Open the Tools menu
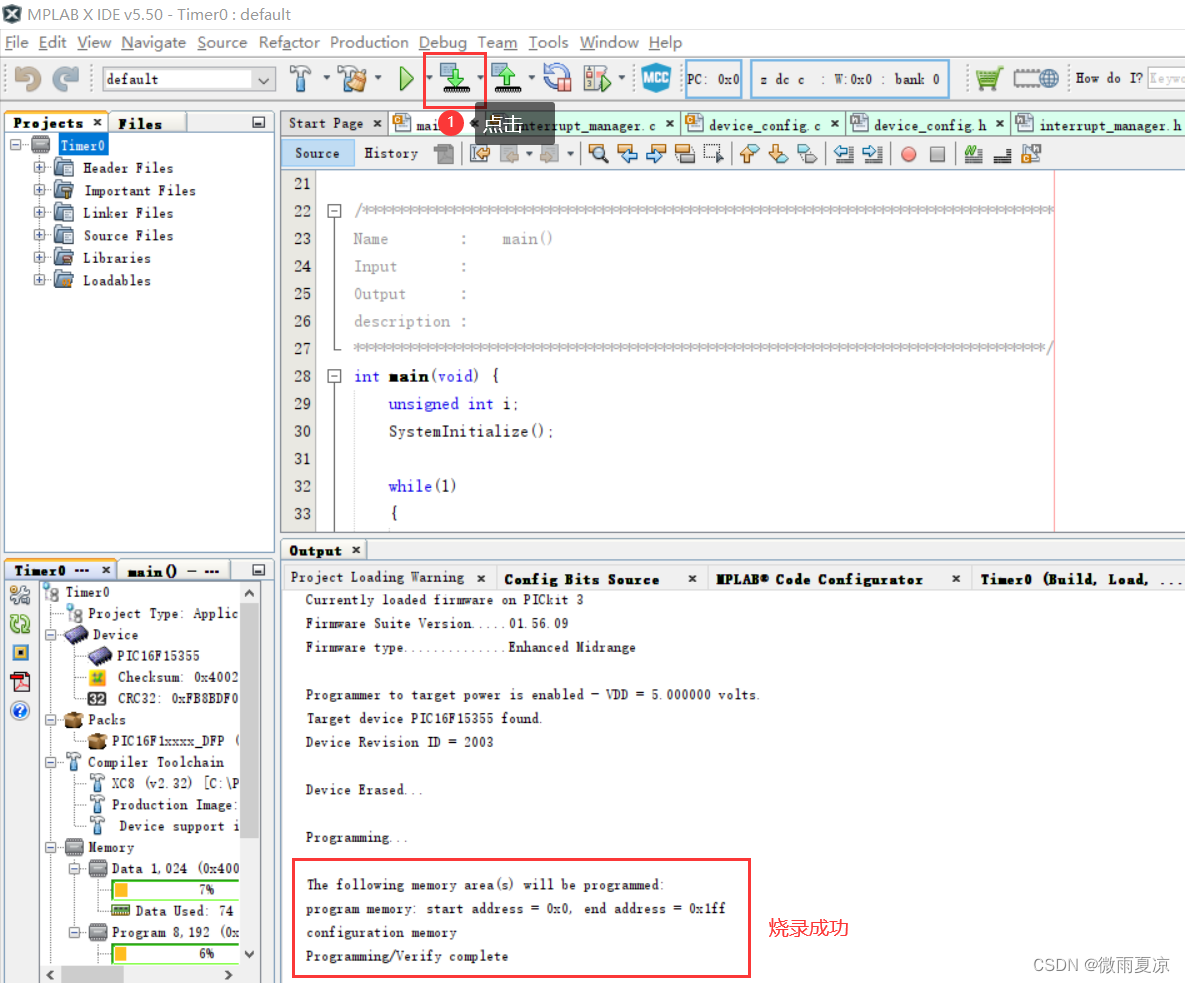The image size is (1185, 983). tap(548, 42)
